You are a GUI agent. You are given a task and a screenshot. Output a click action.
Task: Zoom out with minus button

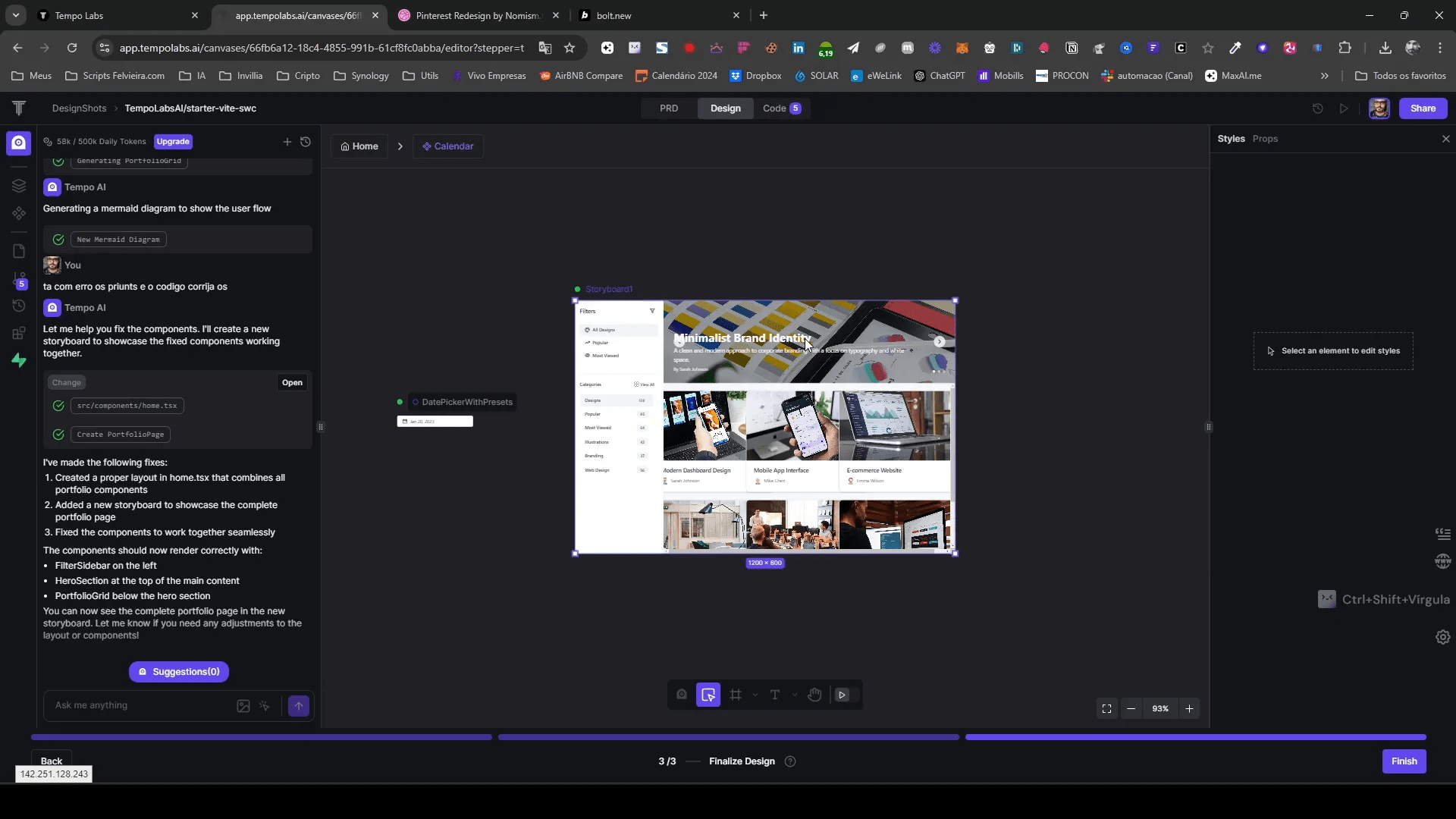(x=1131, y=709)
